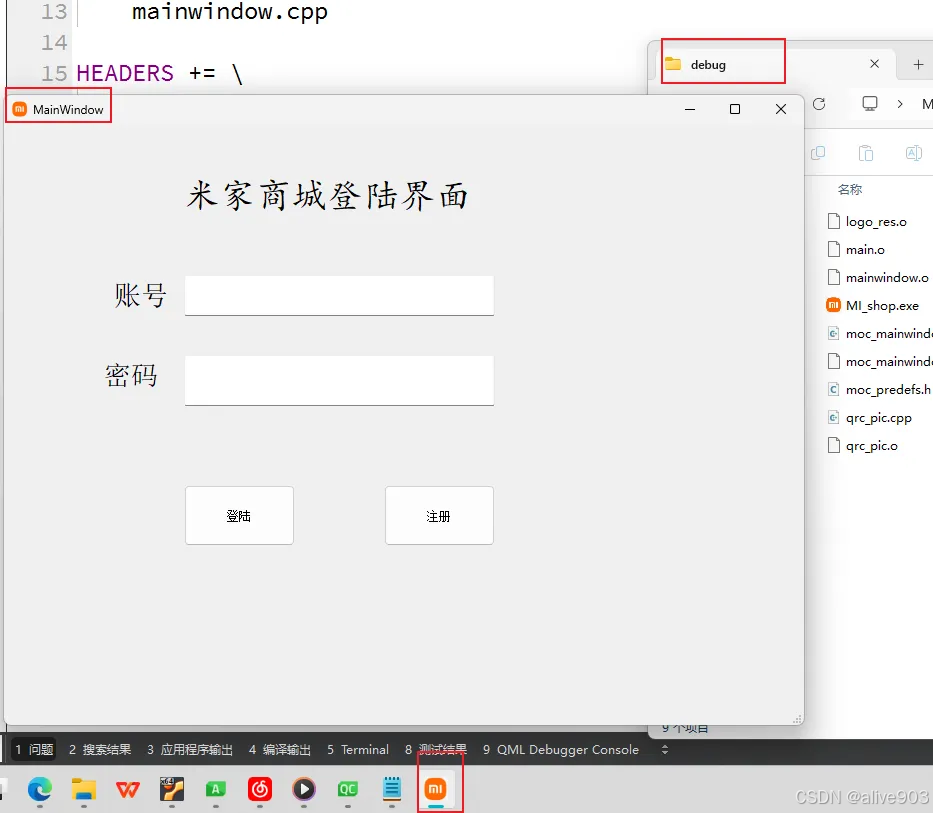Click the 密码 password input field
Viewport: 933px width, 813px height.
[x=339, y=381]
